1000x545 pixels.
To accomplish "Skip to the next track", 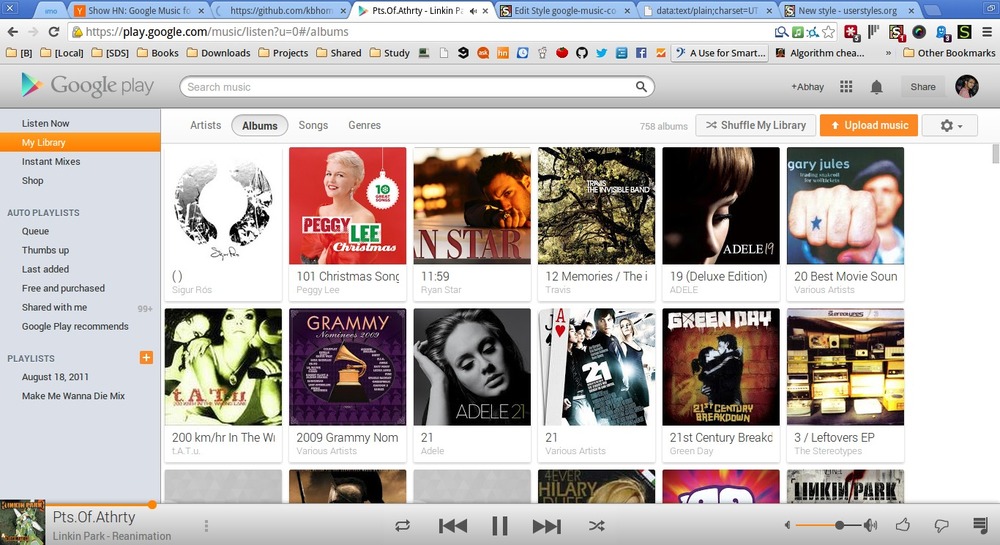I will (x=547, y=526).
